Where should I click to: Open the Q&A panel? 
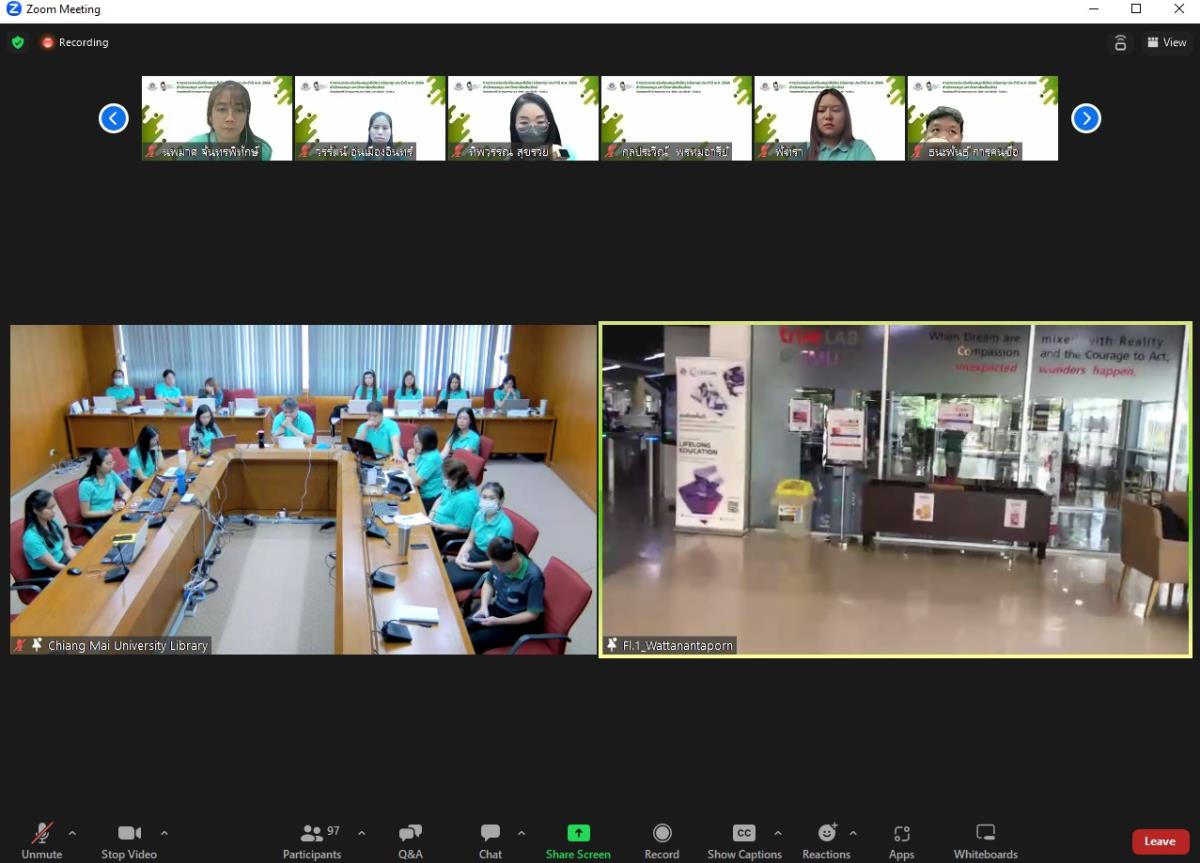(x=410, y=840)
